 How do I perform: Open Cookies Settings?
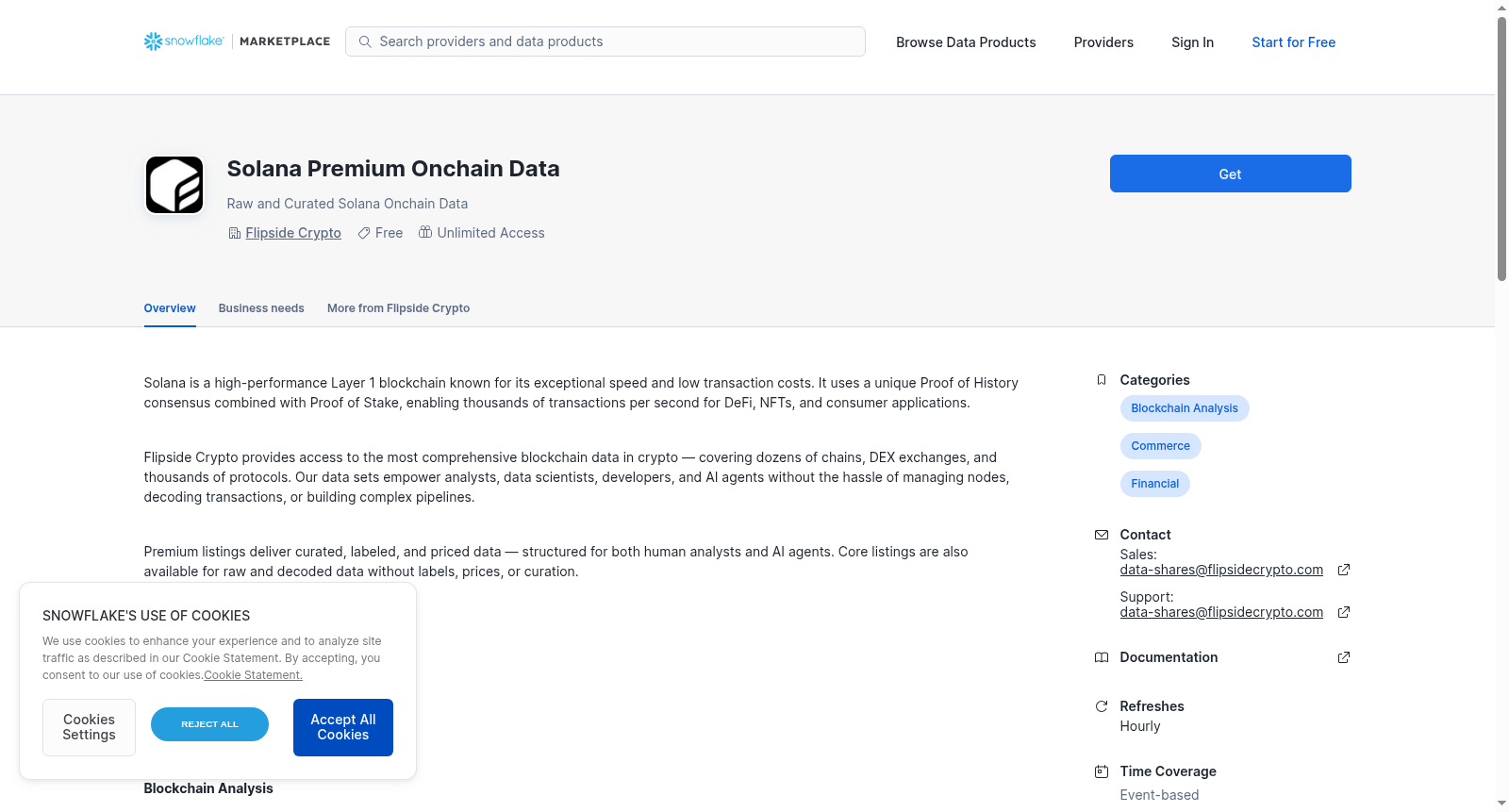point(89,727)
